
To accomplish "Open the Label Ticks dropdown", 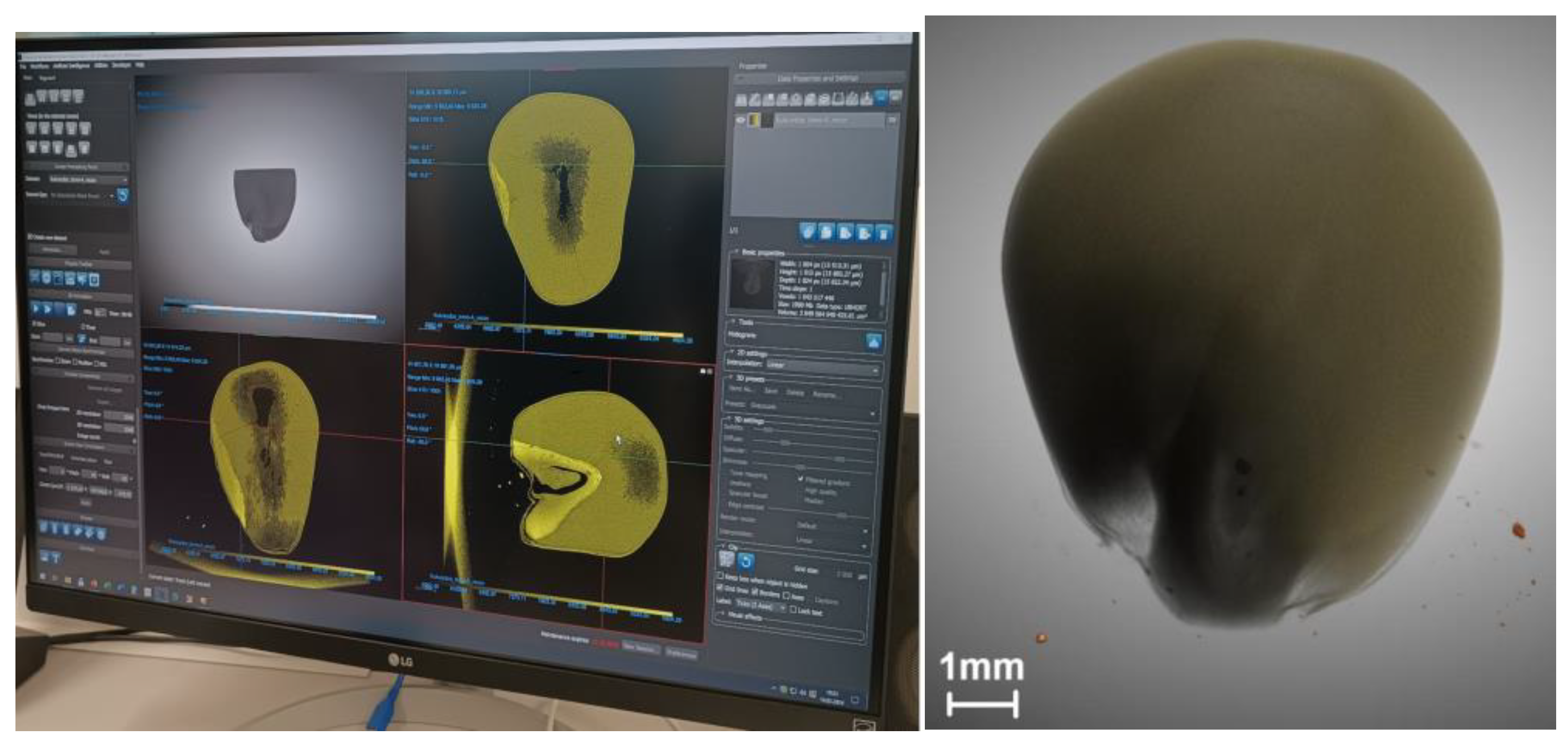I will point(761,605).
